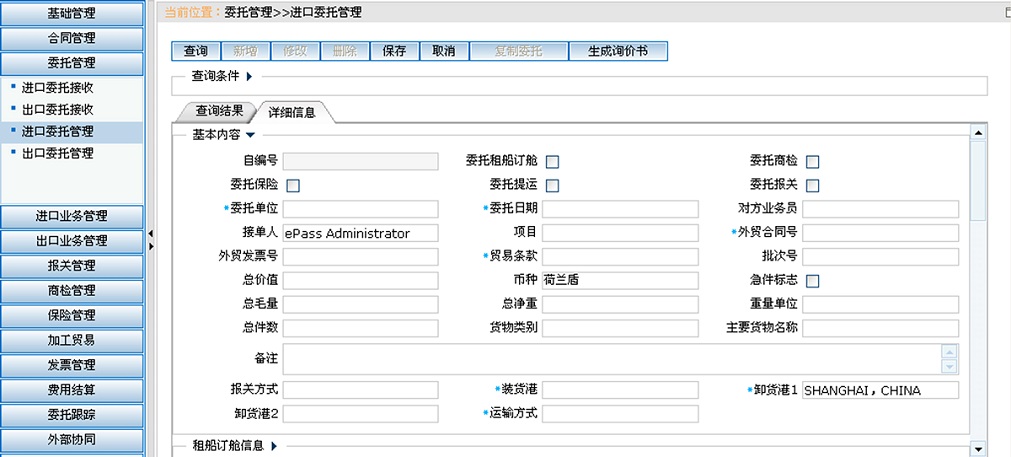
Task: Check the 委托租船订舱 checkbox
Action: [x=552, y=161]
